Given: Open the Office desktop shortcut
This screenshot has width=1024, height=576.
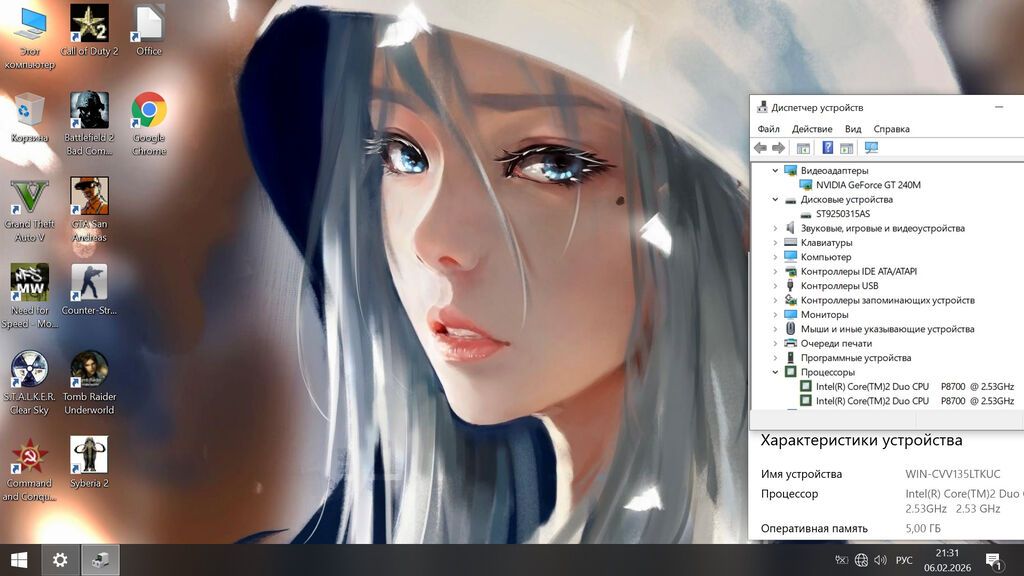Looking at the screenshot, I should coord(149,31).
